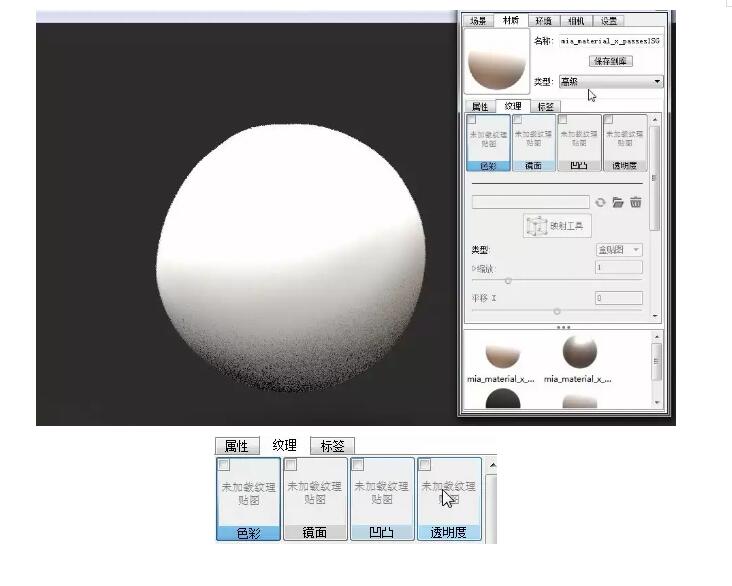Click the texture settings scroll-down arrow

(x=655, y=316)
